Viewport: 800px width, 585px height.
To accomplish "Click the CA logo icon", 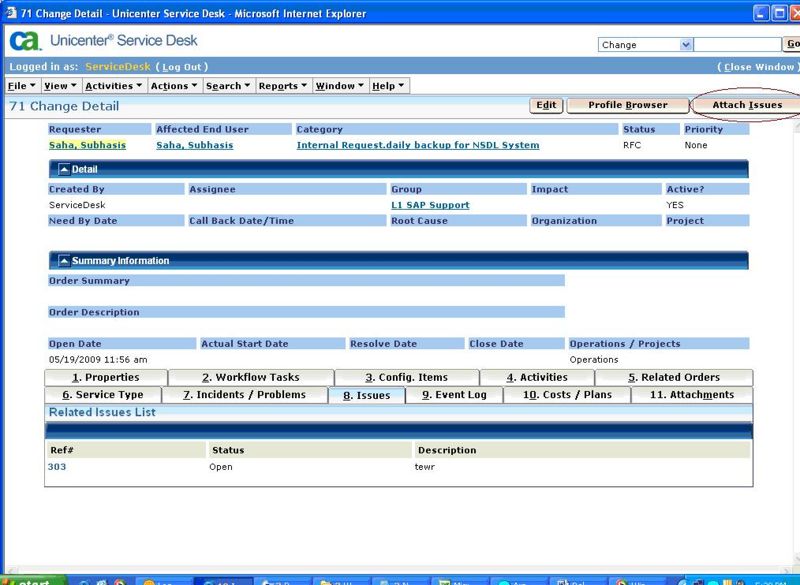I will point(25,41).
